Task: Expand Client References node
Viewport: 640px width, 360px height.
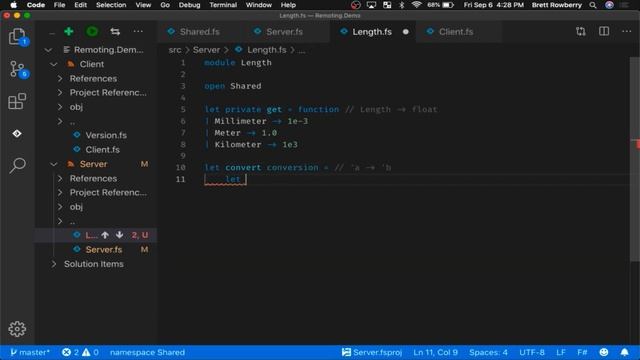Action: 60,78
